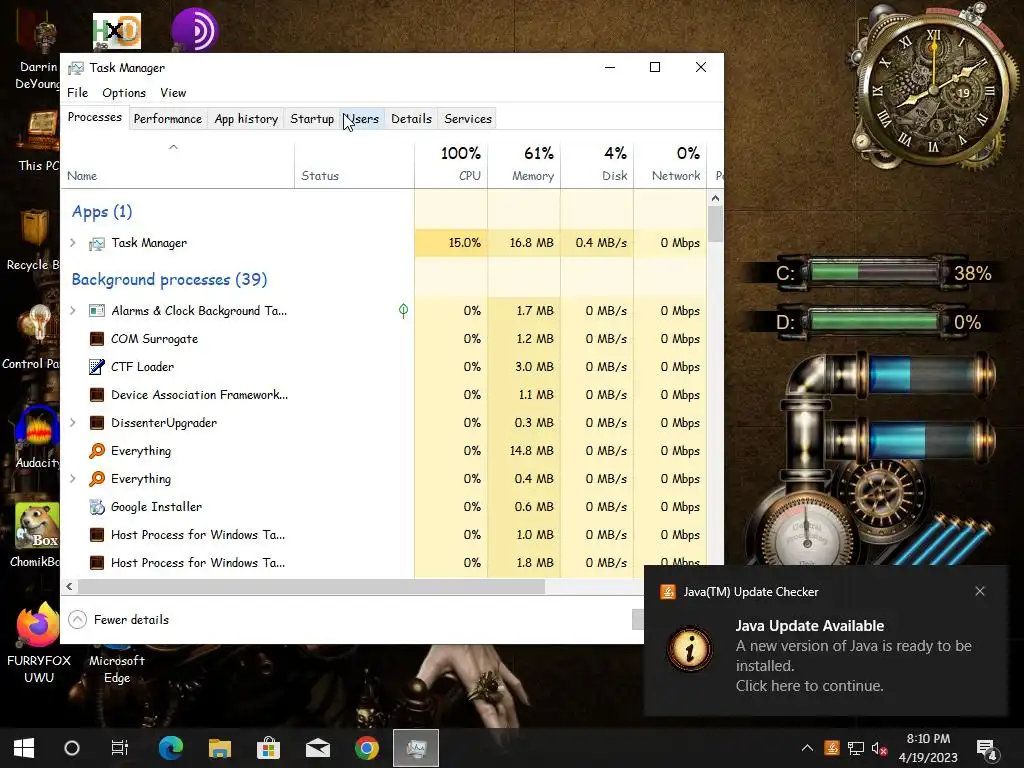Click the horizontal scrollbar left arrow

point(69,586)
